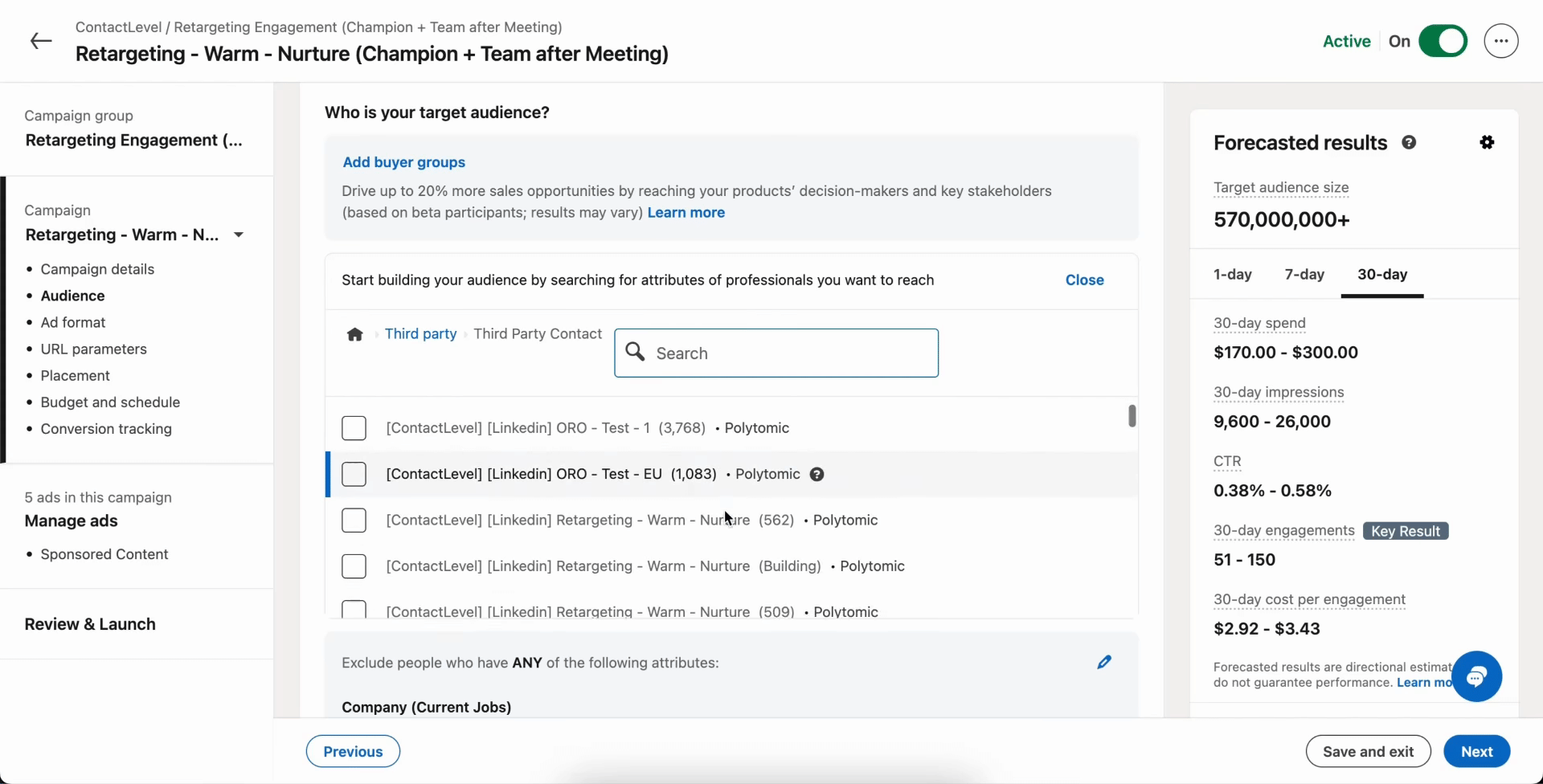Select the ORO - Test - EU checkbox

click(x=354, y=474)
